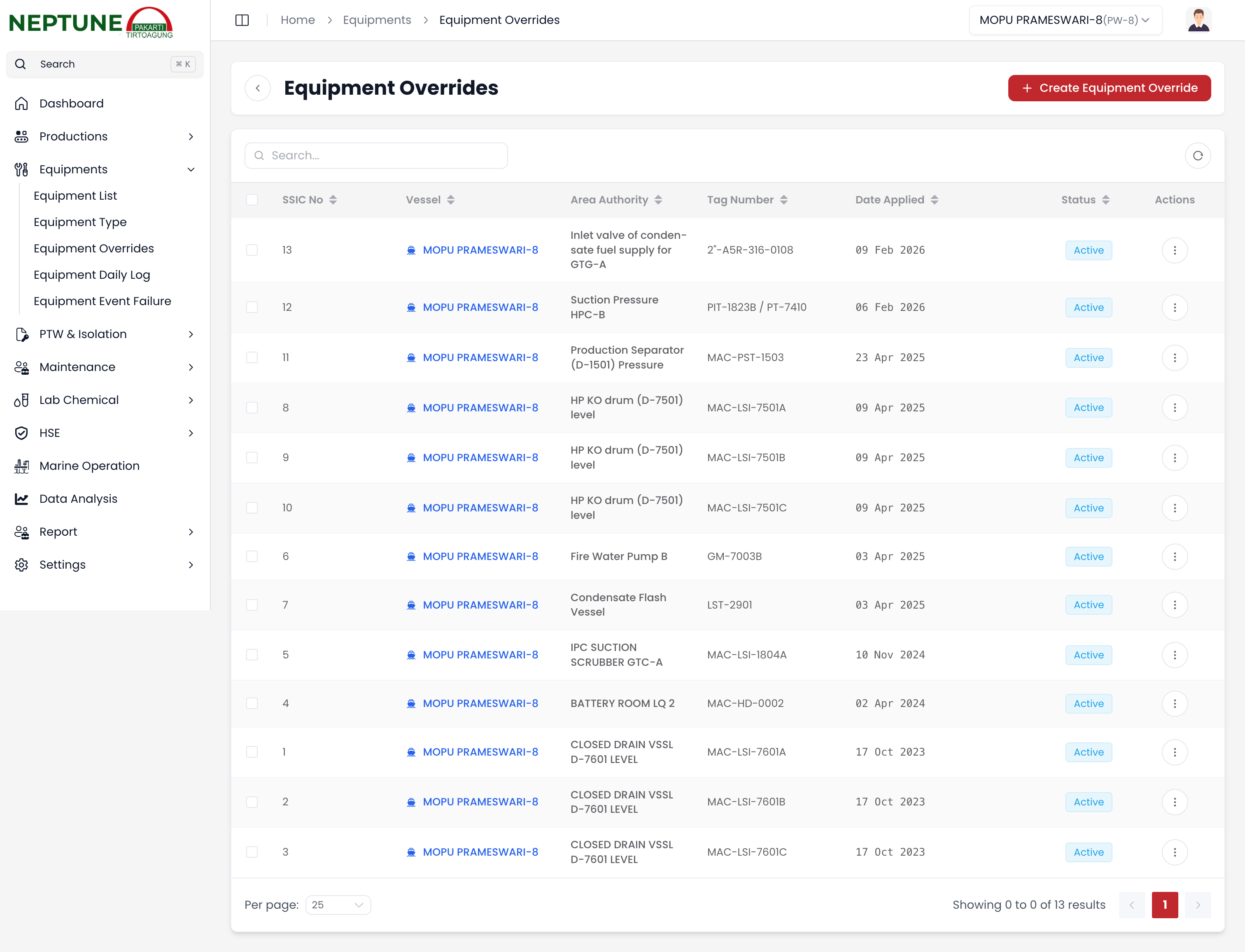Sort by Tag Number column arrows
The height and width of the screenshot is (952, 1245).
(x=784, y=200)
